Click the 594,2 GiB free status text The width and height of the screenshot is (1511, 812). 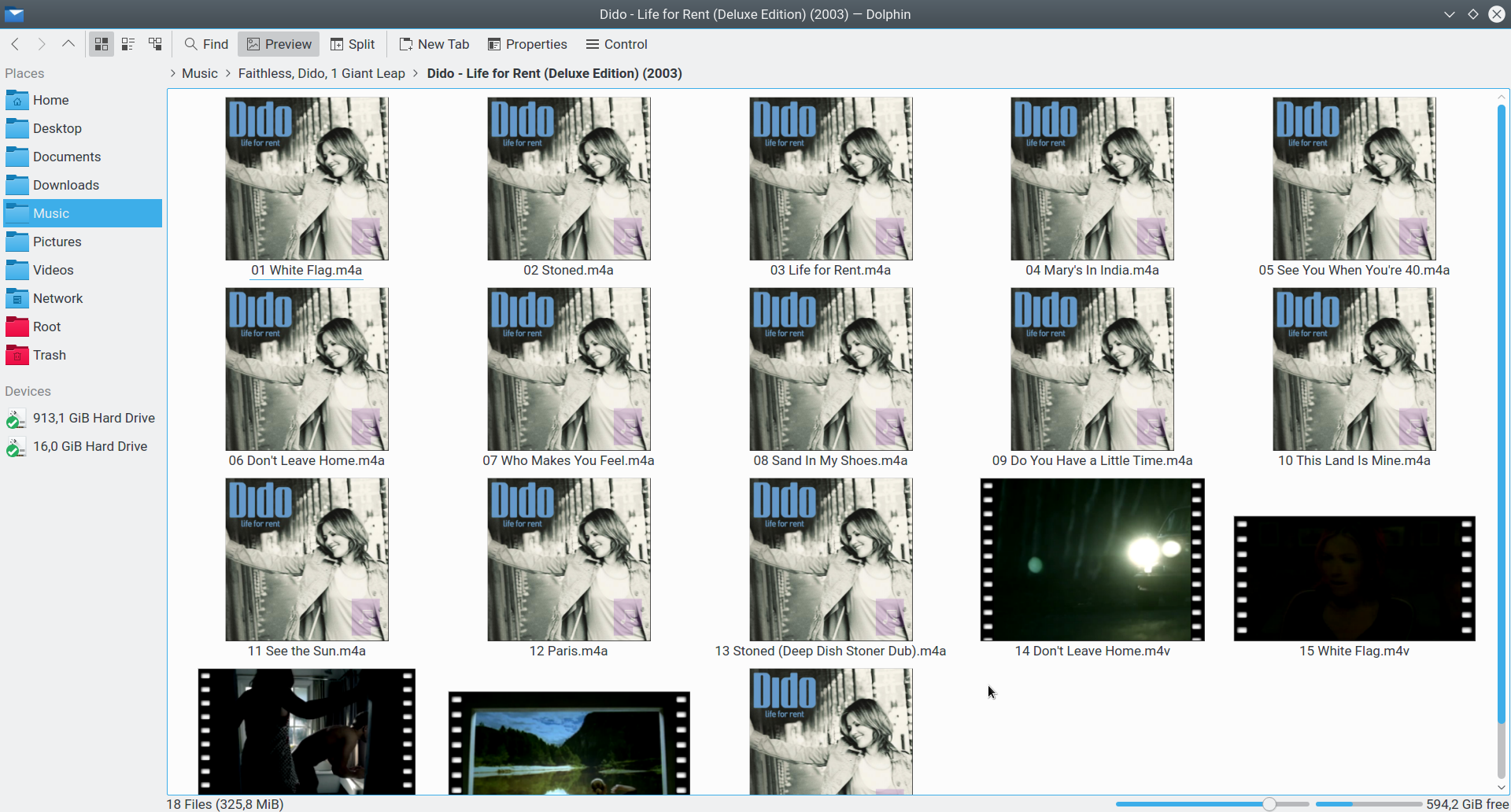1467,804
